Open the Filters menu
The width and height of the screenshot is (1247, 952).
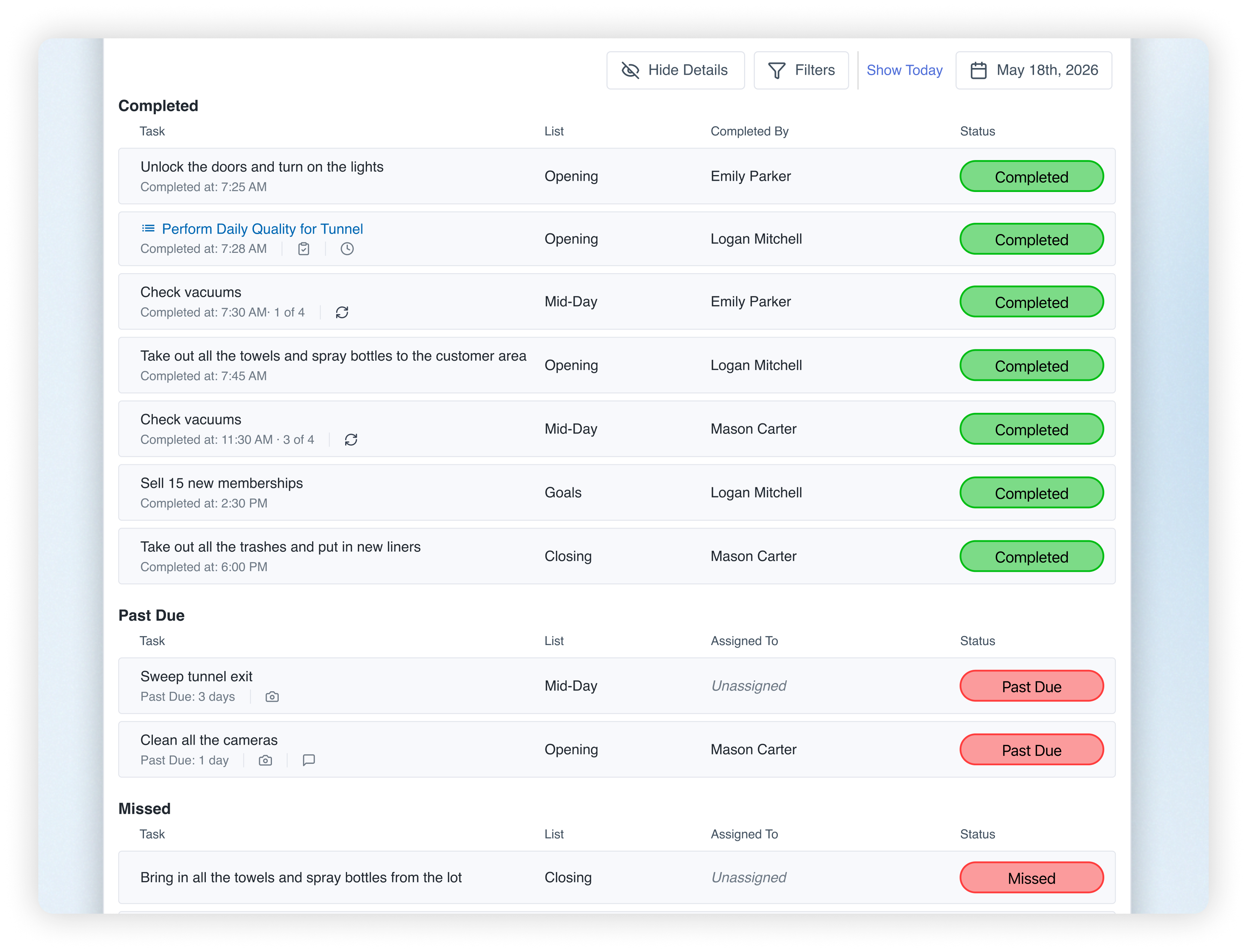click(x=801, y=70)
